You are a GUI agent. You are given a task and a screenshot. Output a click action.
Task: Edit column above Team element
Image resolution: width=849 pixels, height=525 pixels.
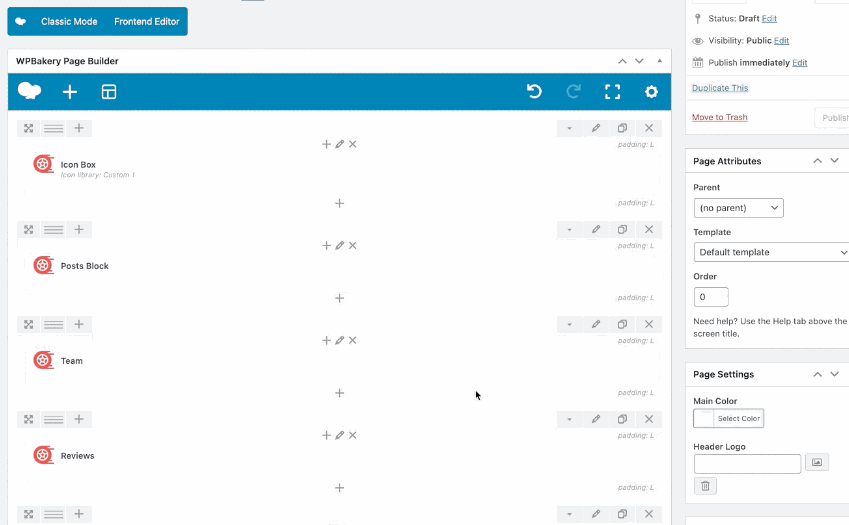[x=339, y=340]
